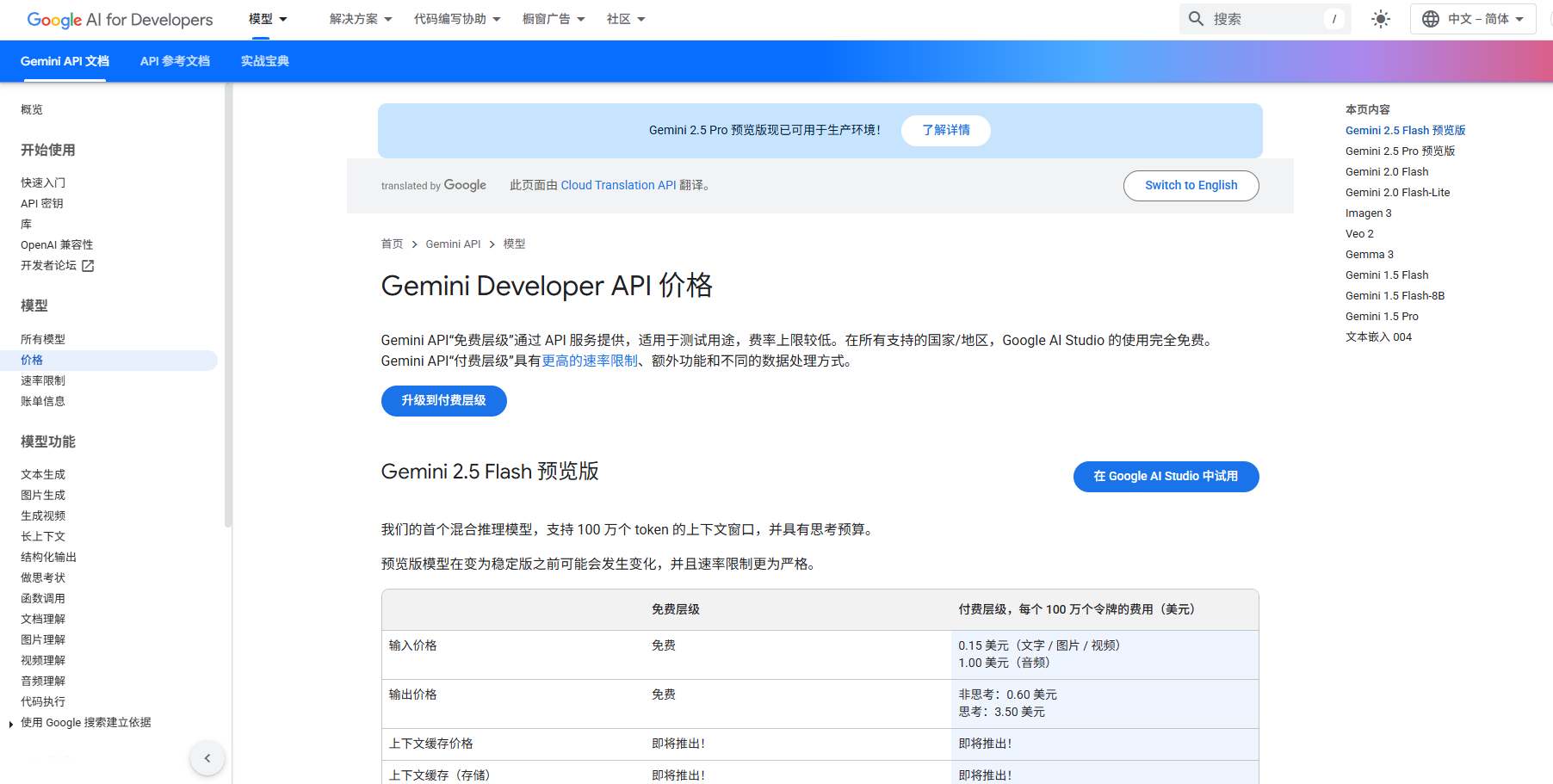Expand the 使用 Google 搜索建立依据 item
Image resolution: width=1553 pixels, height=784 pixels.
coord(10,724)
